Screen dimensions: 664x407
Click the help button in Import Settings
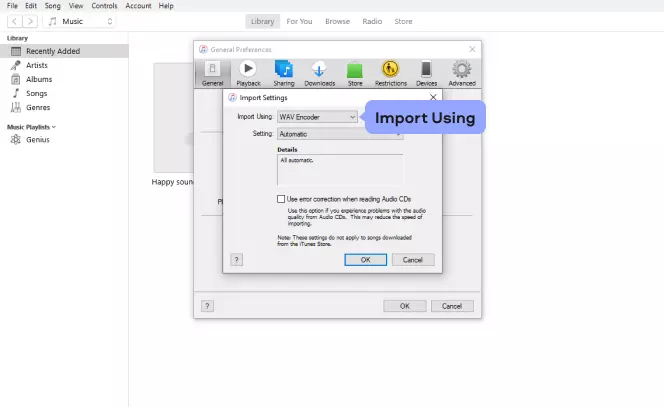click(x=237, y=260)
